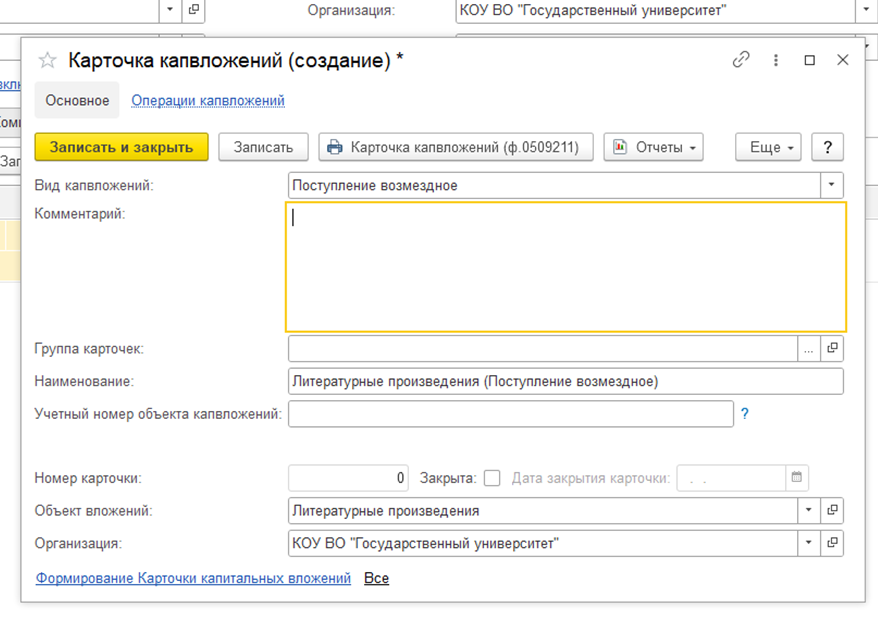
Task: Choose Группа карточек via ellipsis button
Action: tap(809, 349)
